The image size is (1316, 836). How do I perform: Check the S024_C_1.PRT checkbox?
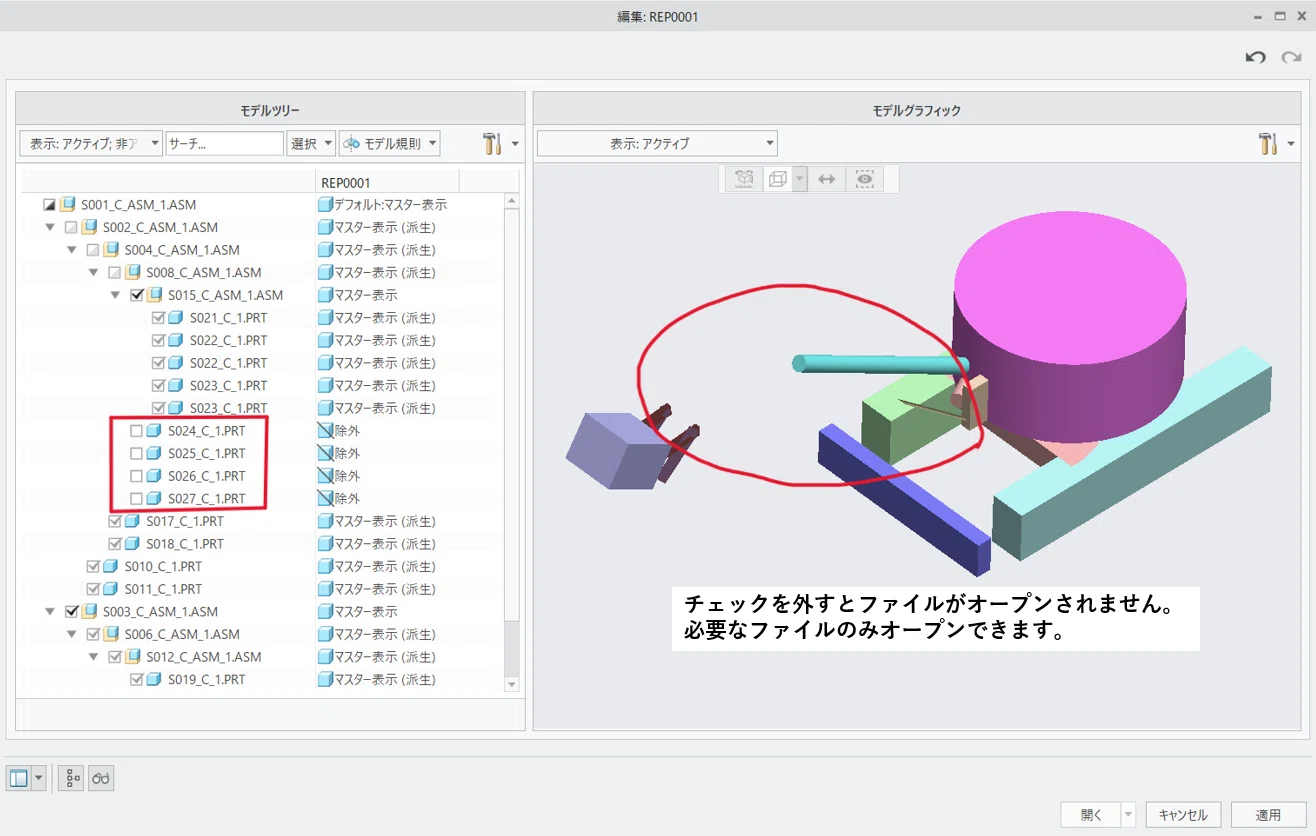pyautogui.click(x=136, y=431)
